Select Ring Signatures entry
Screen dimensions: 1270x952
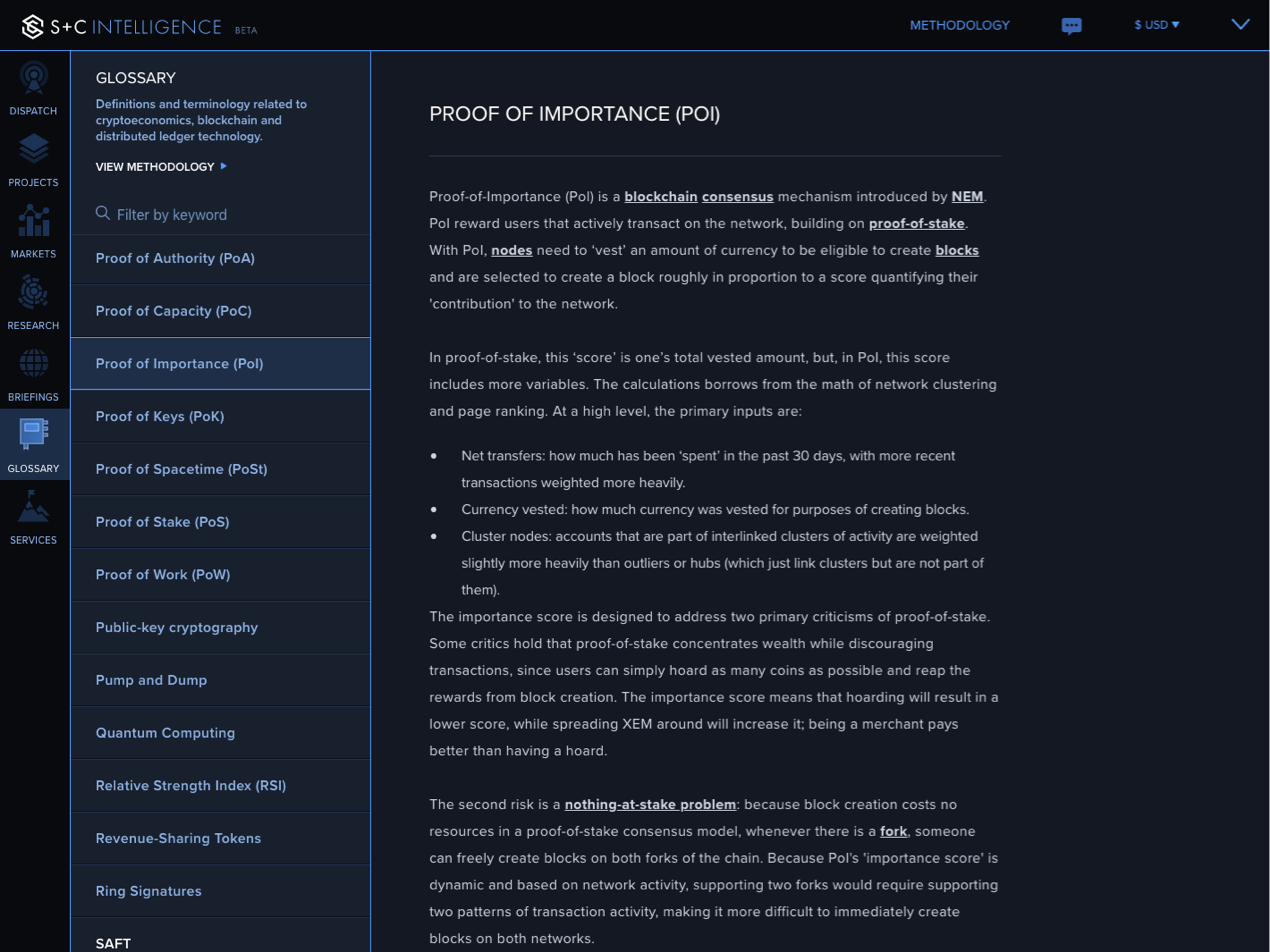pyautogui.click(x=220, y=891)
